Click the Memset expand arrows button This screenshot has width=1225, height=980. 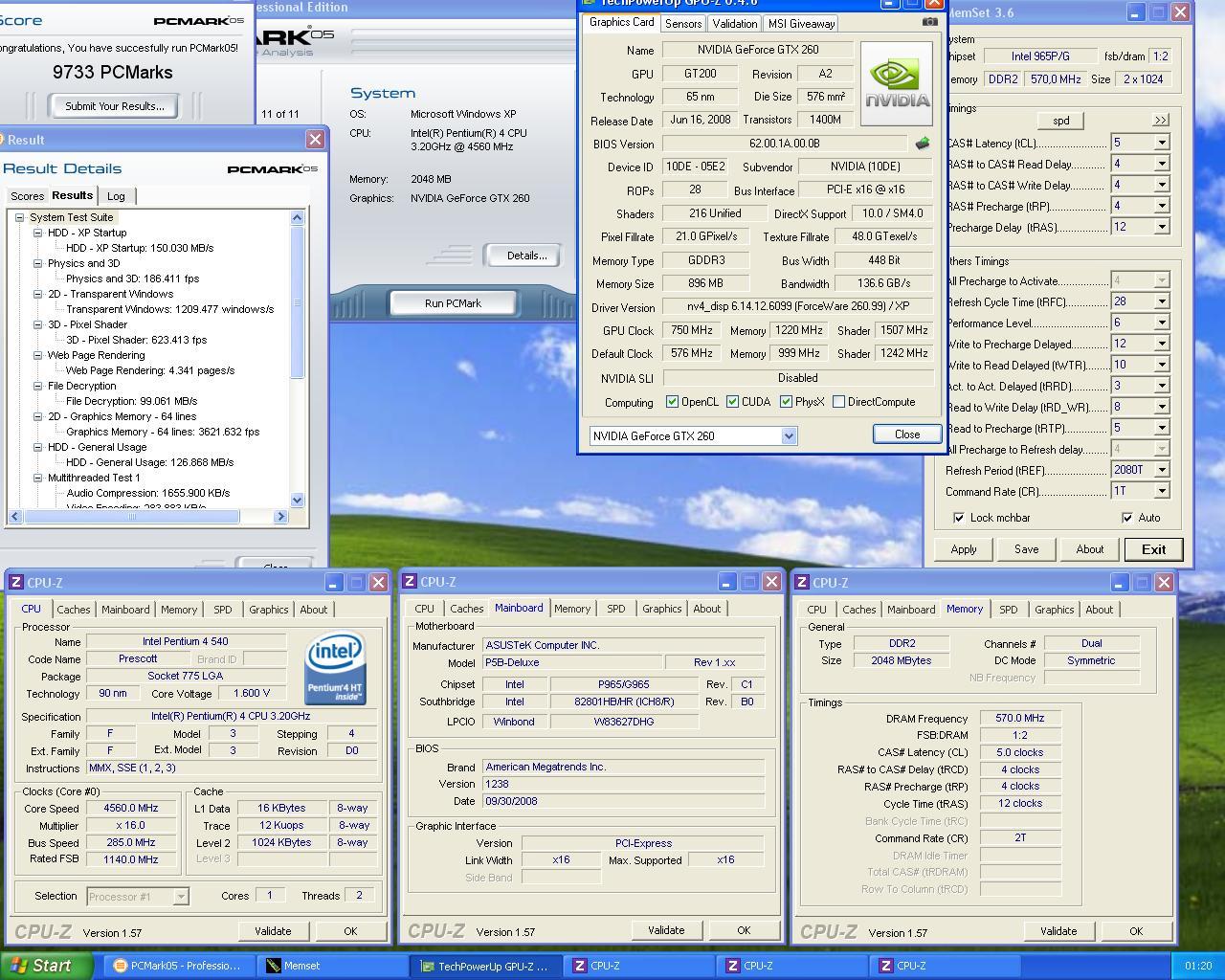click(x=1161, y=121)
